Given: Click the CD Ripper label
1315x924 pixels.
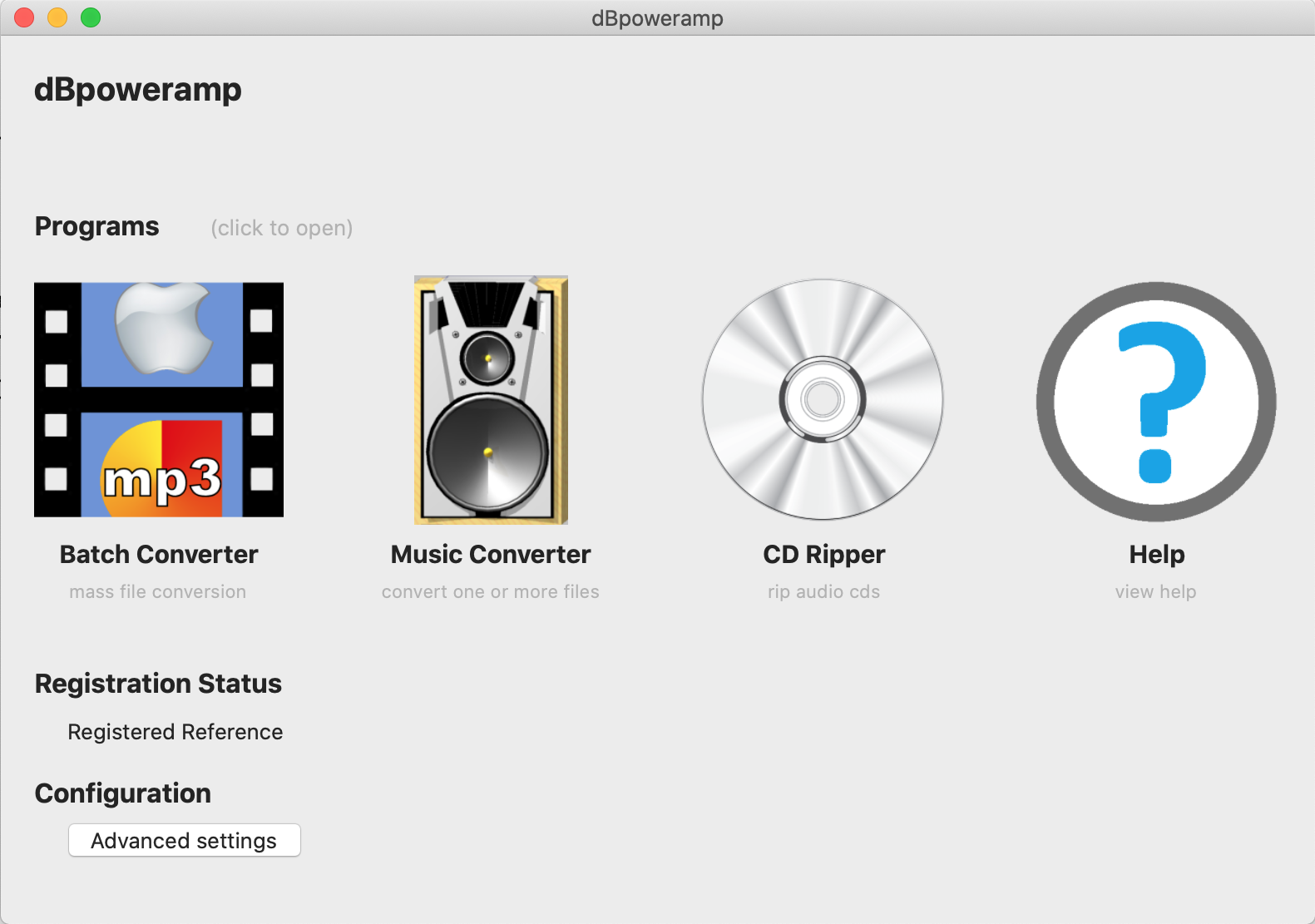Looking at the screenshot, I should (x=824, y=555).
